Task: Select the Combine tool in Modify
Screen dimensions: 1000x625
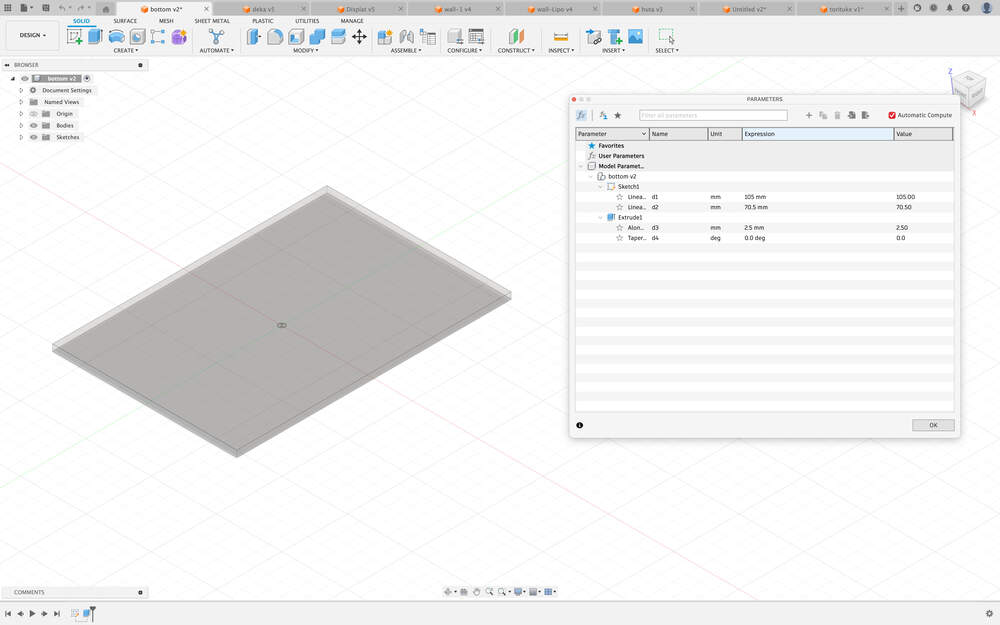Action: pos(317,36)
